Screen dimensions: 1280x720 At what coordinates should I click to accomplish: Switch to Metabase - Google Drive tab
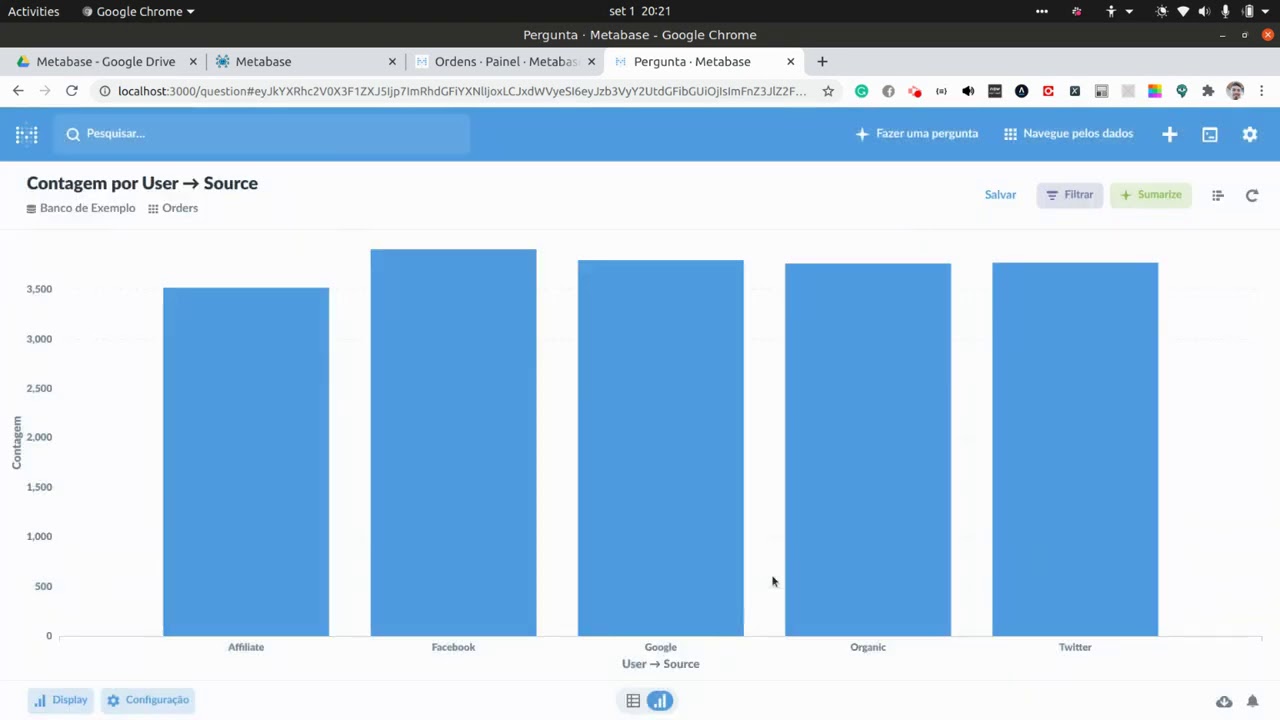pos(106,62)
